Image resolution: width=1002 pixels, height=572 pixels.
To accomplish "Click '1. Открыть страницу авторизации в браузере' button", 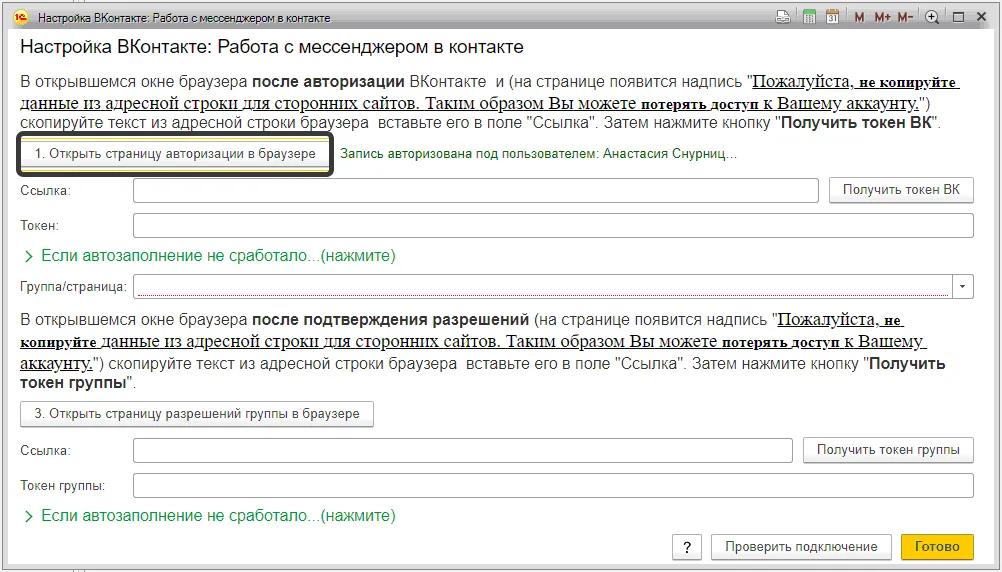I will [x=175, y=154].
